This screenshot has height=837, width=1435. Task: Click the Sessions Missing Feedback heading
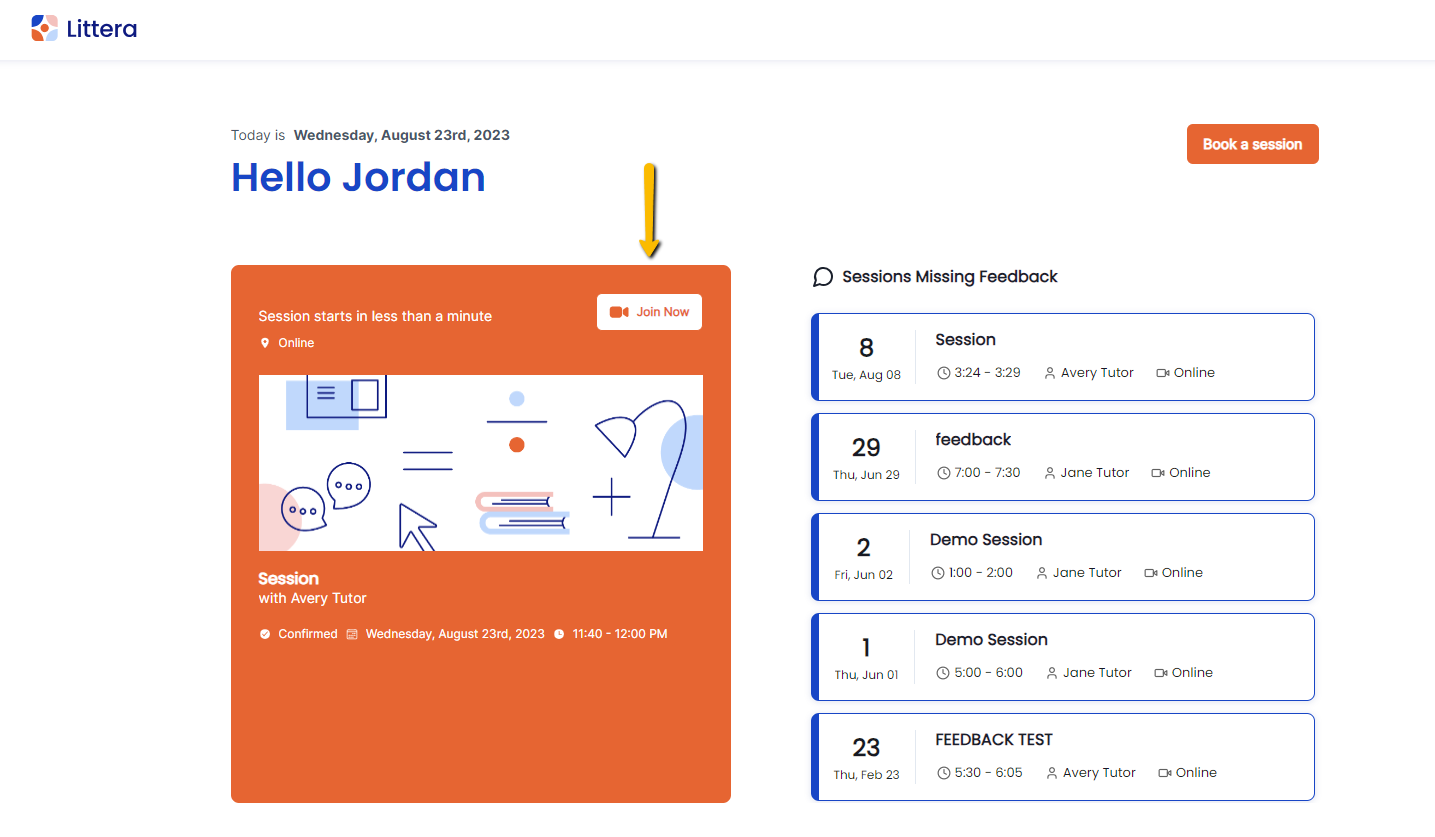pyautogui.click(x=949, y=277)
